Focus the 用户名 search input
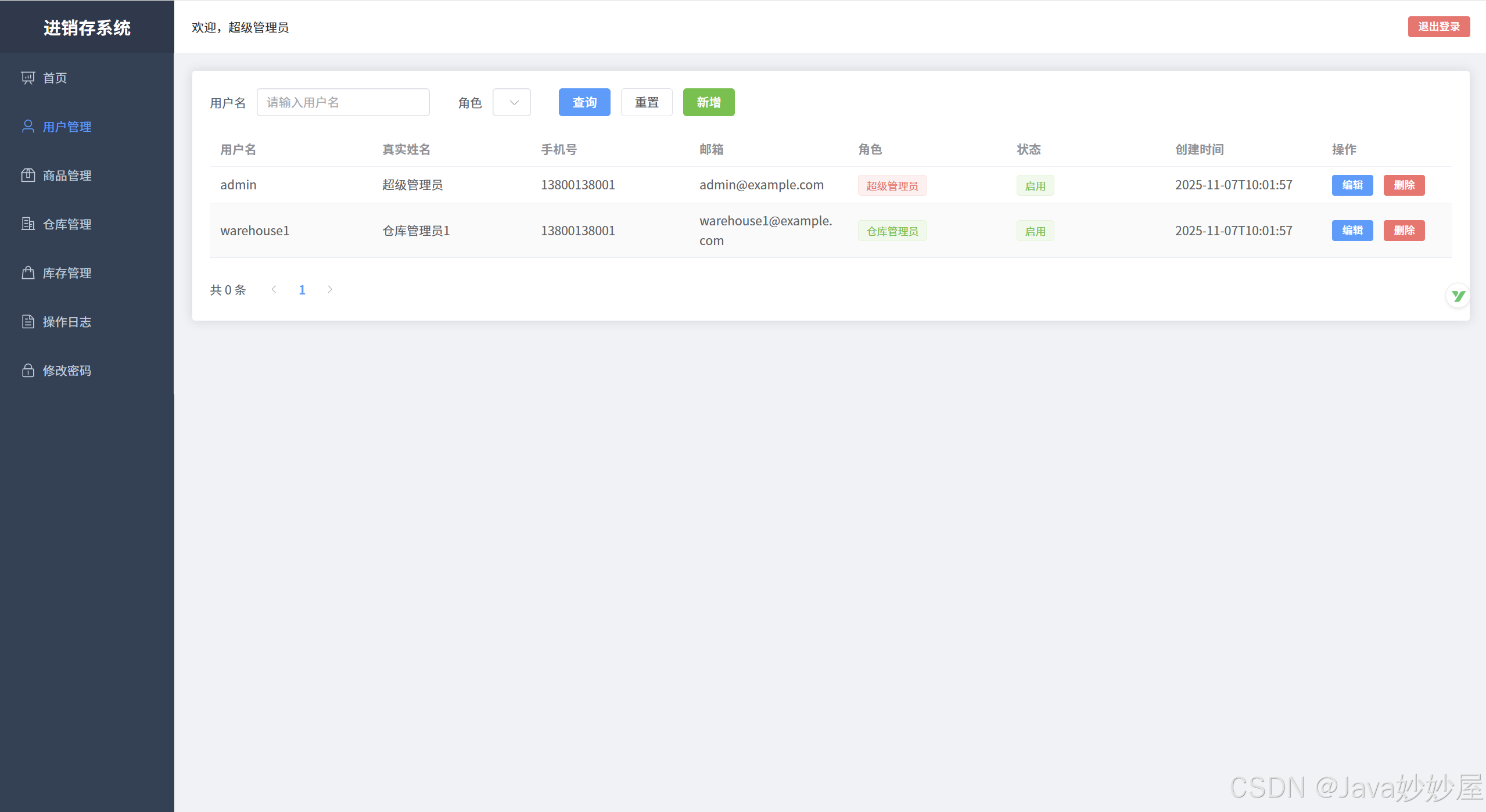The image size is (1486, 812). (343, 102)
